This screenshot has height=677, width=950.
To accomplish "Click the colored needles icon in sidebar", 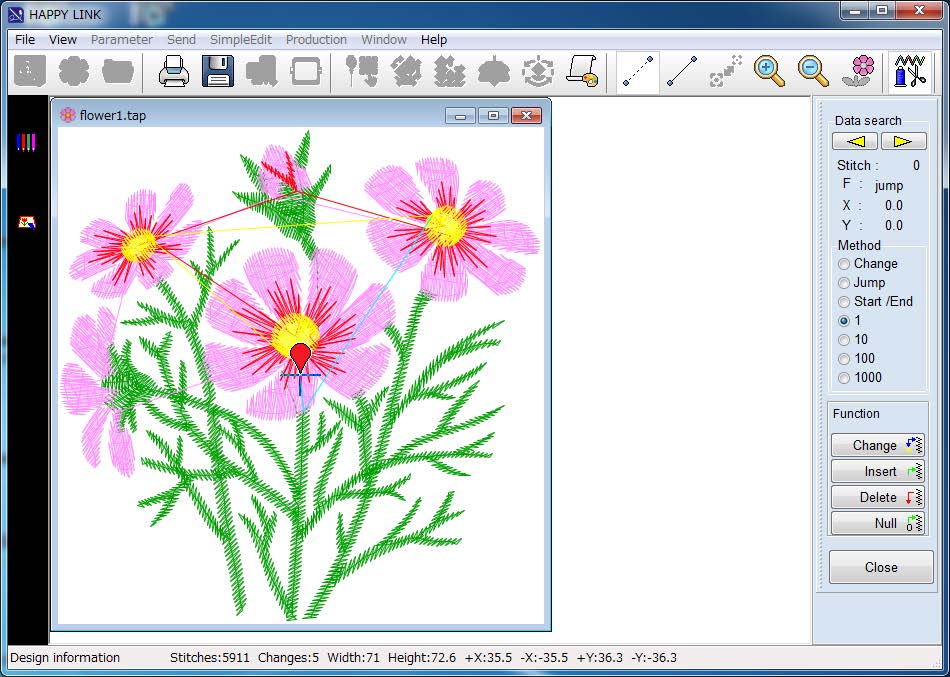I will pyautogui.click(x=26, y=143).
